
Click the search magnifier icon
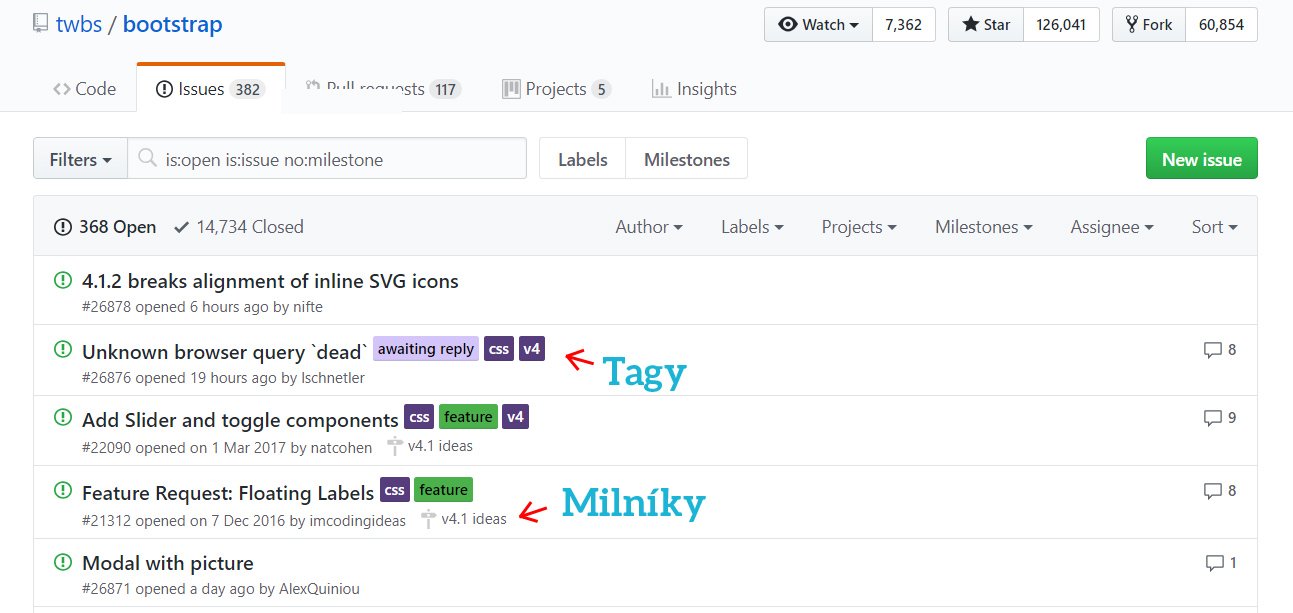tap(147, 159)
